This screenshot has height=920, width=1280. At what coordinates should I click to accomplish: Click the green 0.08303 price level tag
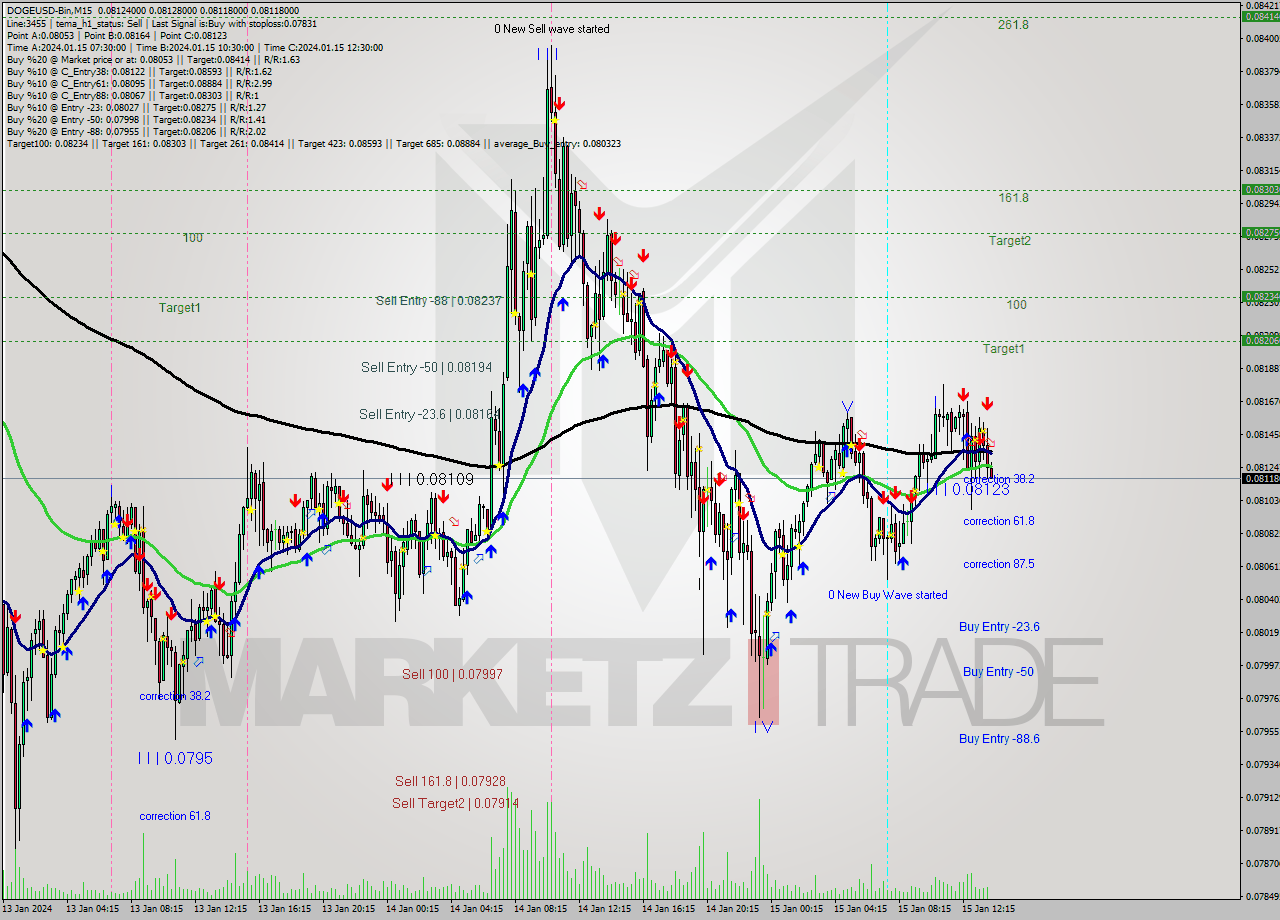tap(1260, 189)
